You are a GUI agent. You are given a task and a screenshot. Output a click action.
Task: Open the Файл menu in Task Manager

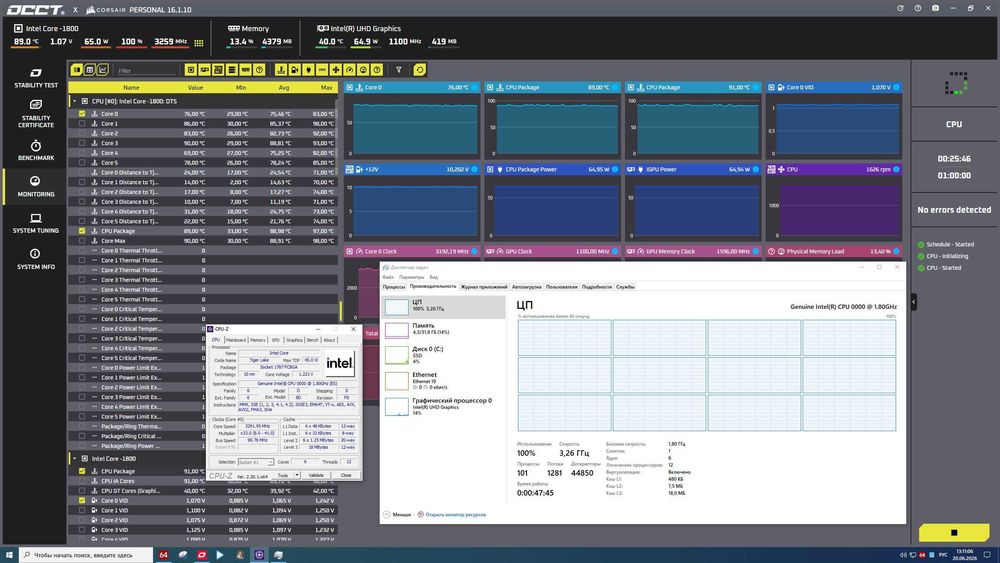click(x=388, y=277)
